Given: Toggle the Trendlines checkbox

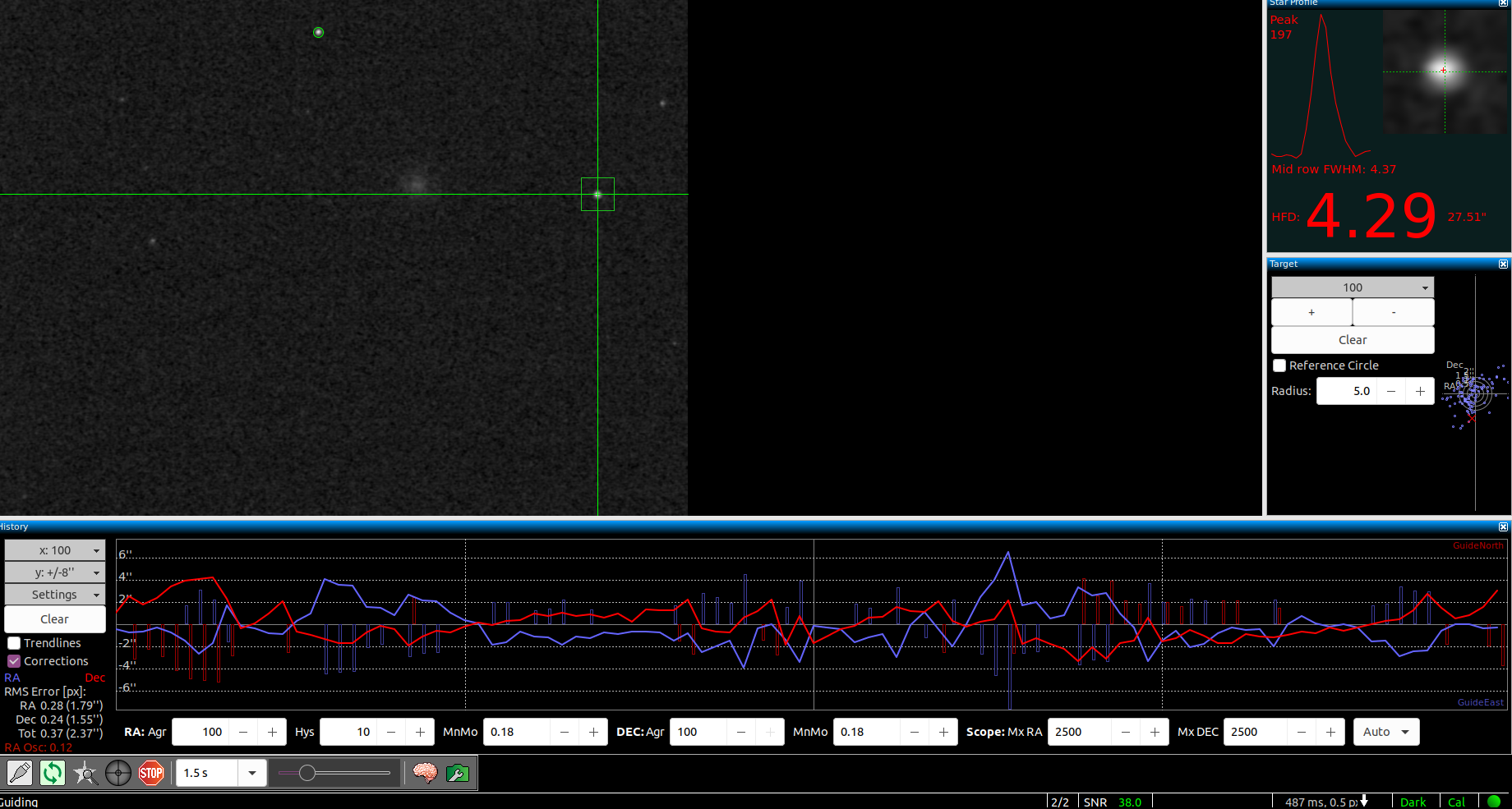Looking at the screenshot, I should [14, 643].
